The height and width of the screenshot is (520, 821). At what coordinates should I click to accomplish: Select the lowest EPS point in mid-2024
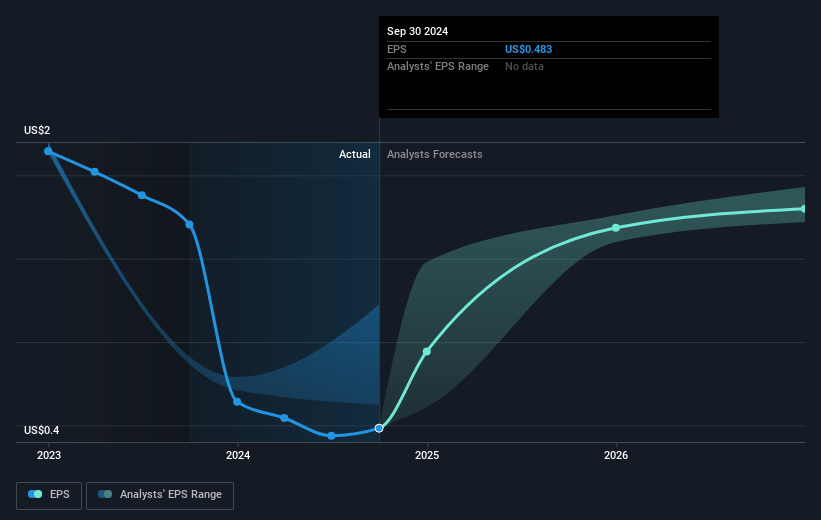(331, 436)
